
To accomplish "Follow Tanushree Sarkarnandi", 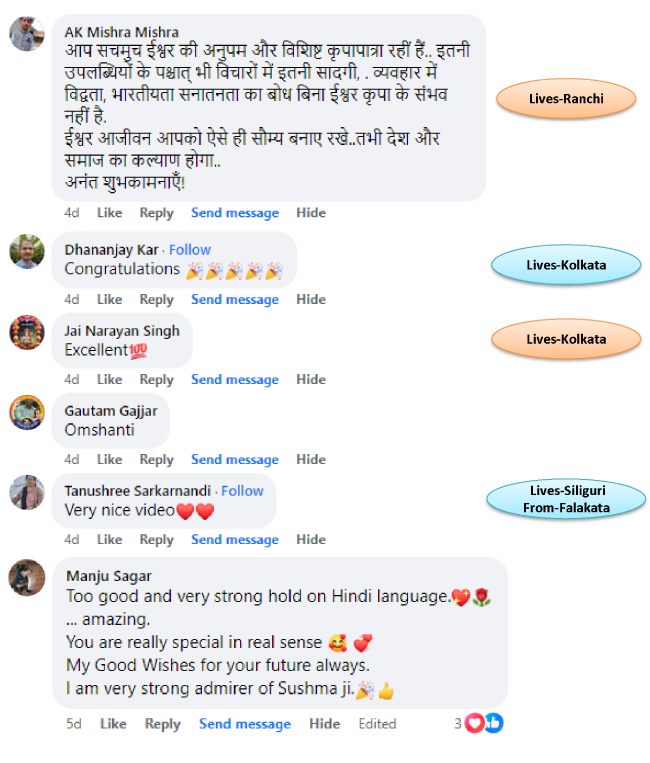I will 242,491.
